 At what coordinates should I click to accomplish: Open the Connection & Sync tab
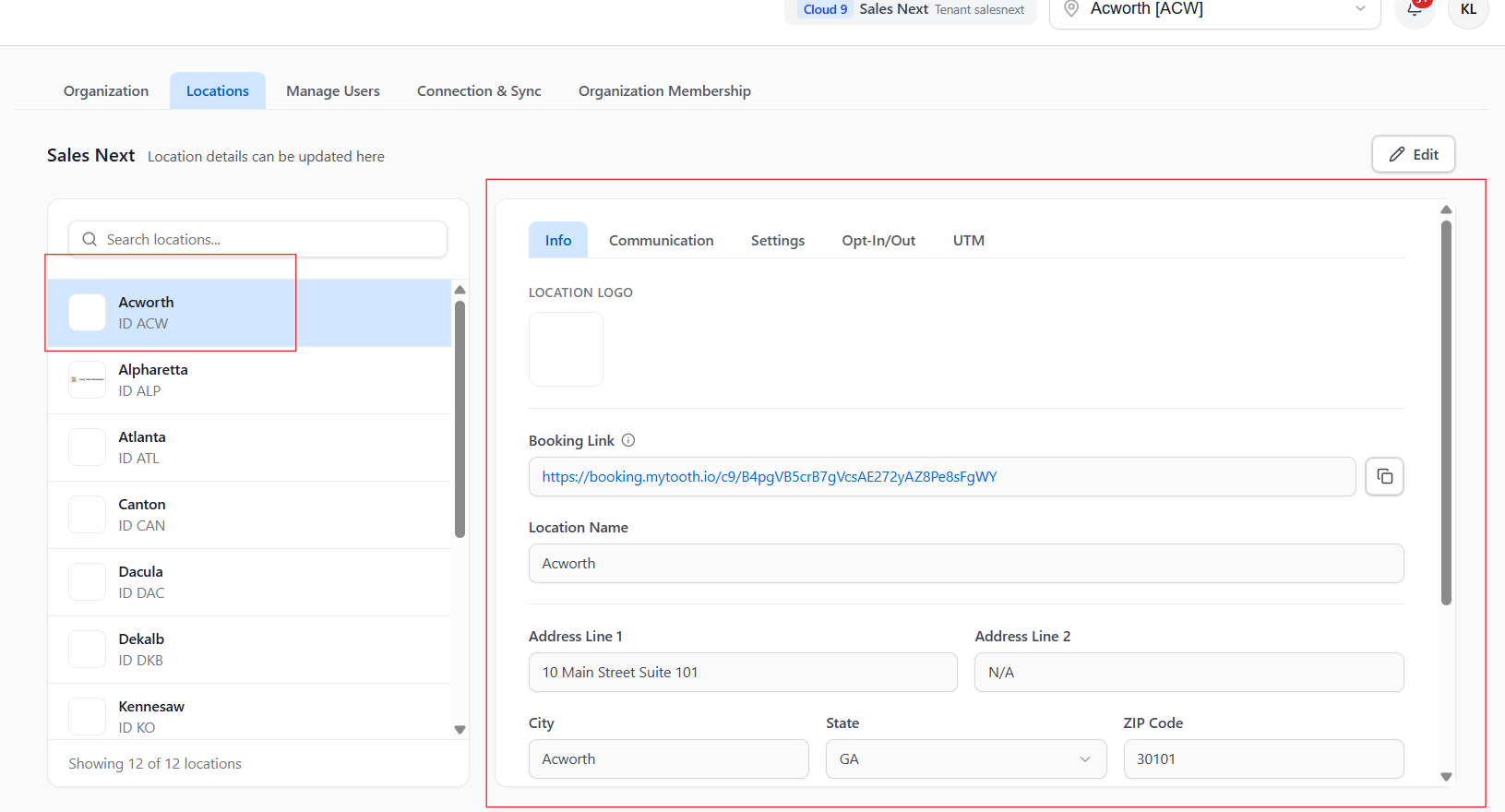click(x=479, y=90)
